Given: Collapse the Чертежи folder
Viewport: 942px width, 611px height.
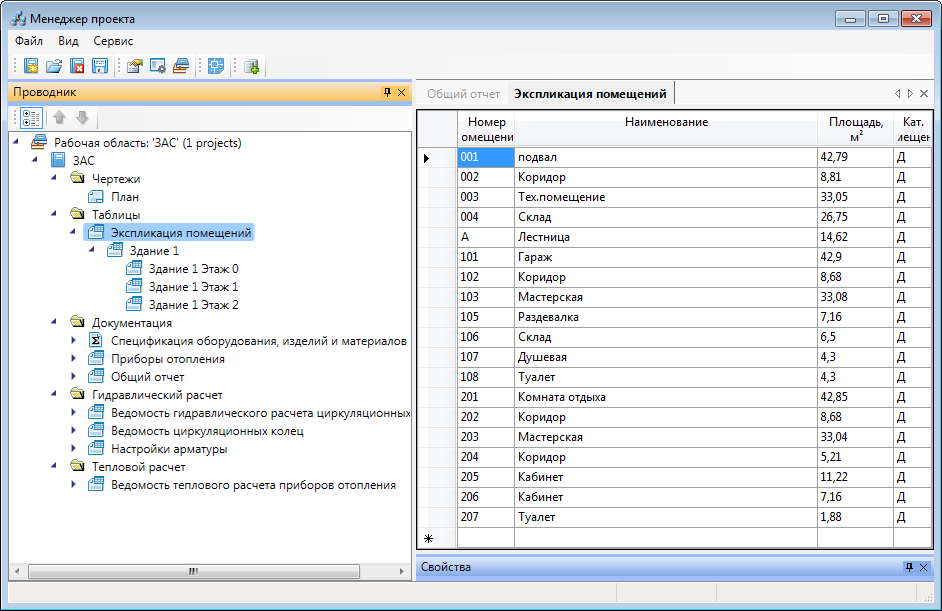Looking at the screenshot, I should tap(54, 178).
